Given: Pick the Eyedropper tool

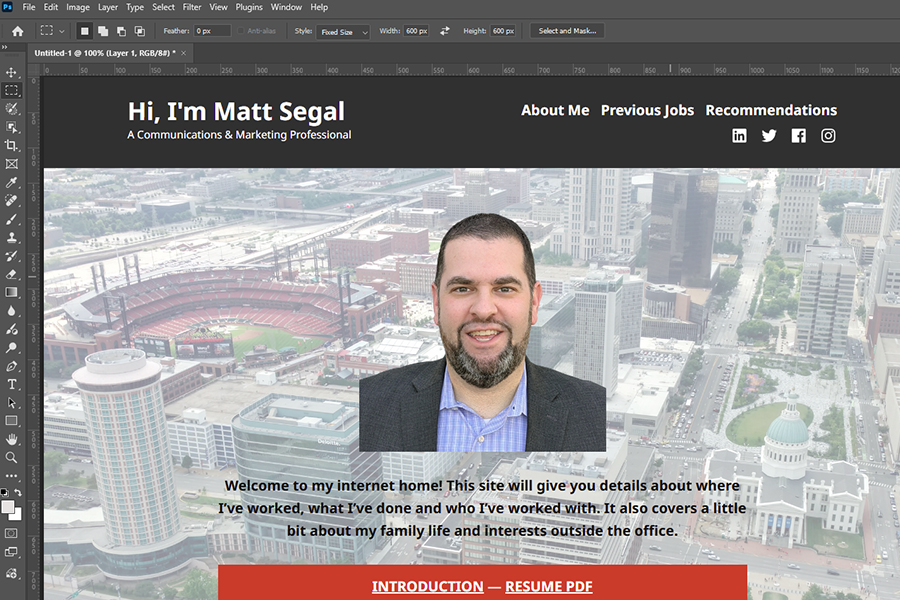Looking at the screenshot, I should point(12,183).
